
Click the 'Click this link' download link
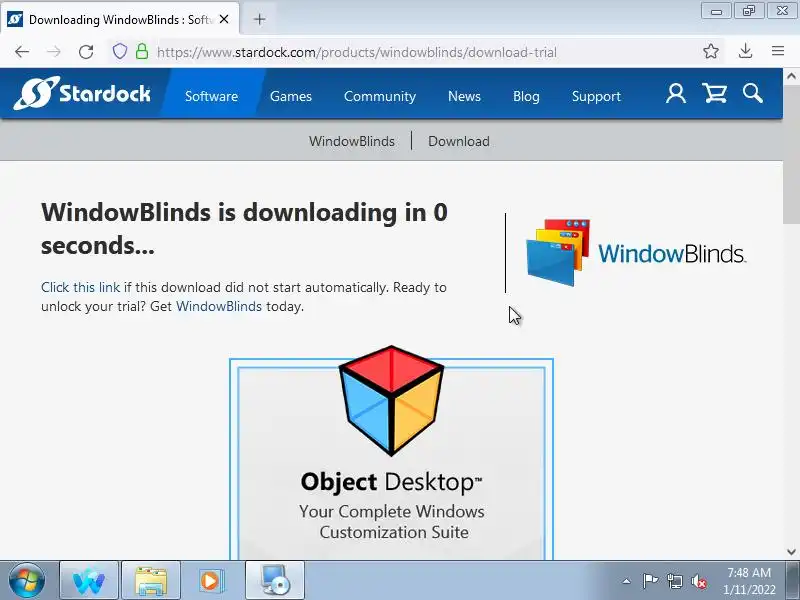click(80, 287)
